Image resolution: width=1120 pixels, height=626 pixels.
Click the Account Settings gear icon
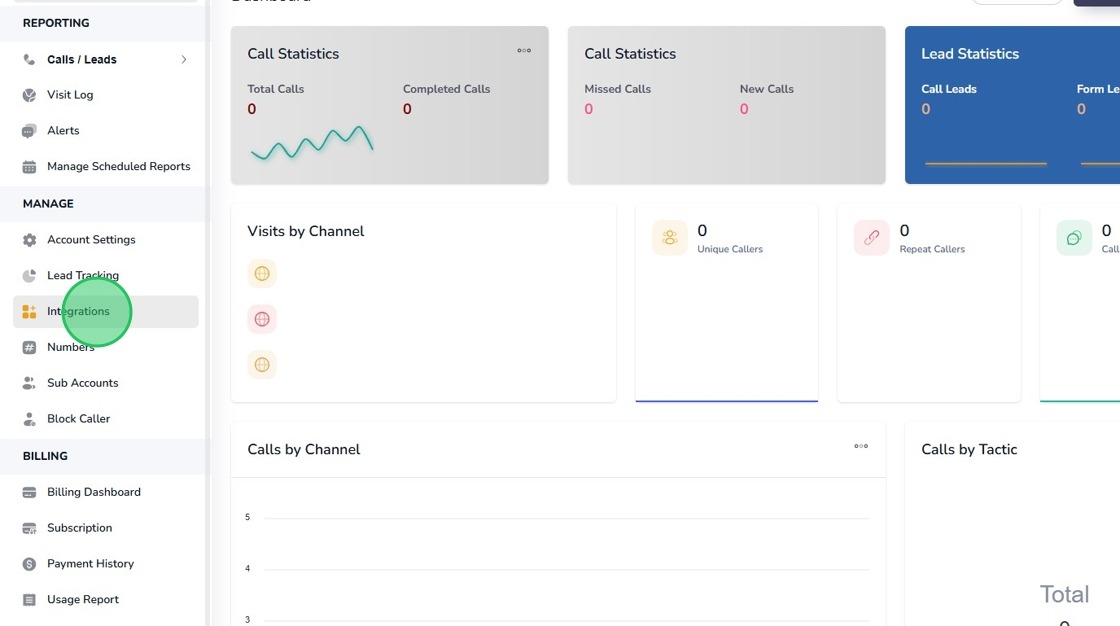pos(29,240)
